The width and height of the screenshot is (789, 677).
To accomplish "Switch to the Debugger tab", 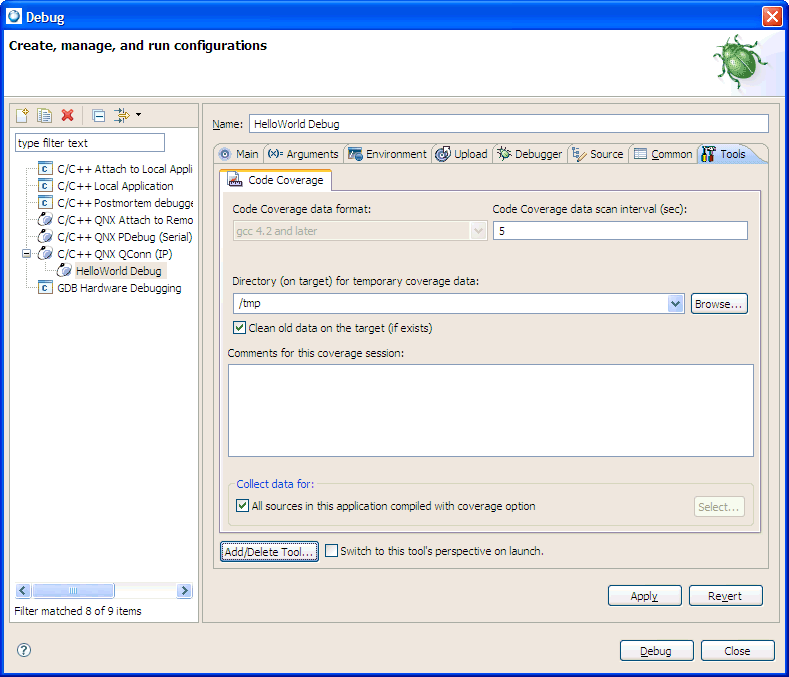I will pos(529,154).
